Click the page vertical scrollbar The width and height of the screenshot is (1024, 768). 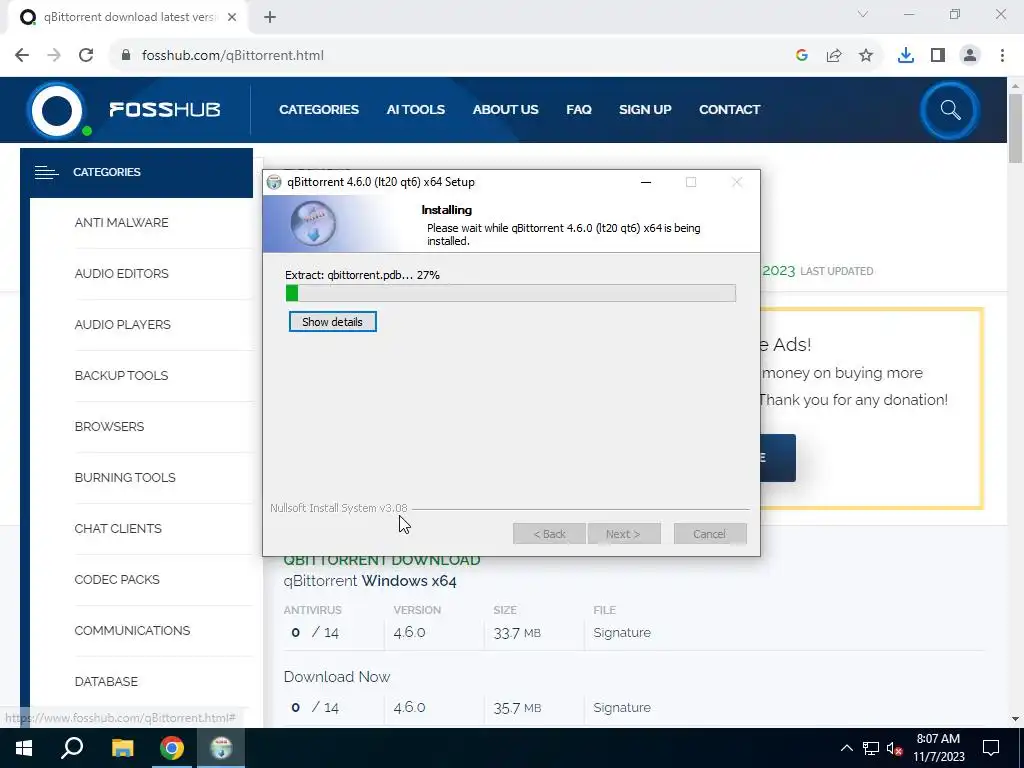[x=1015, y=129]
